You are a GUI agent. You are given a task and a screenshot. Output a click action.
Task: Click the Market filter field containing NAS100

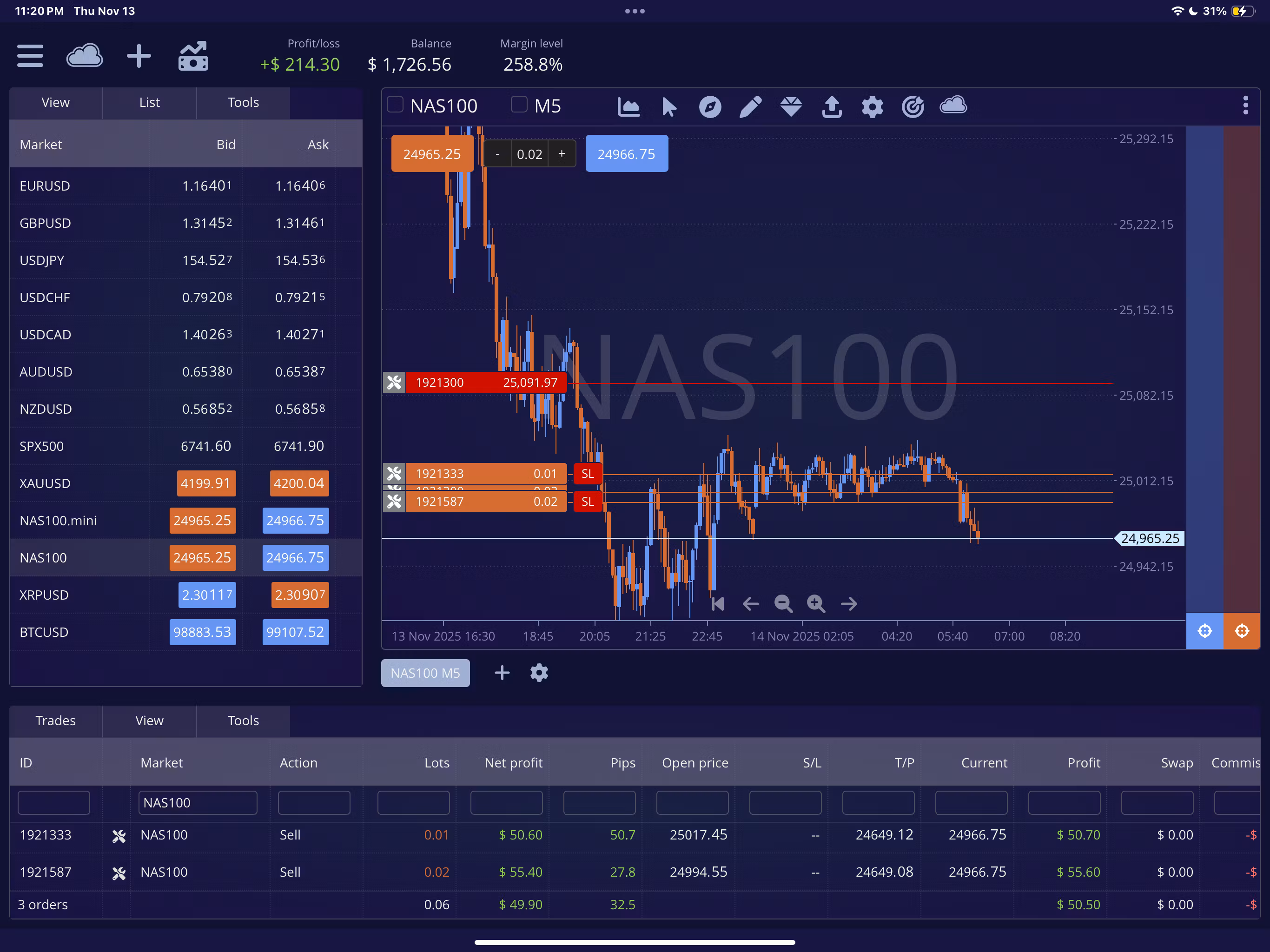pos(198,803)
